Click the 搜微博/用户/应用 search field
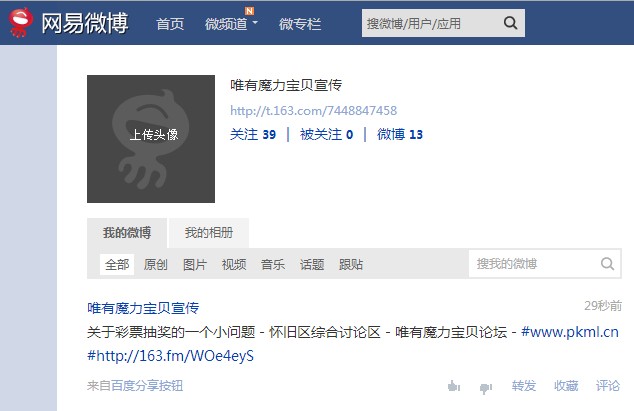 pyautogui.click(x=433, y=23)
